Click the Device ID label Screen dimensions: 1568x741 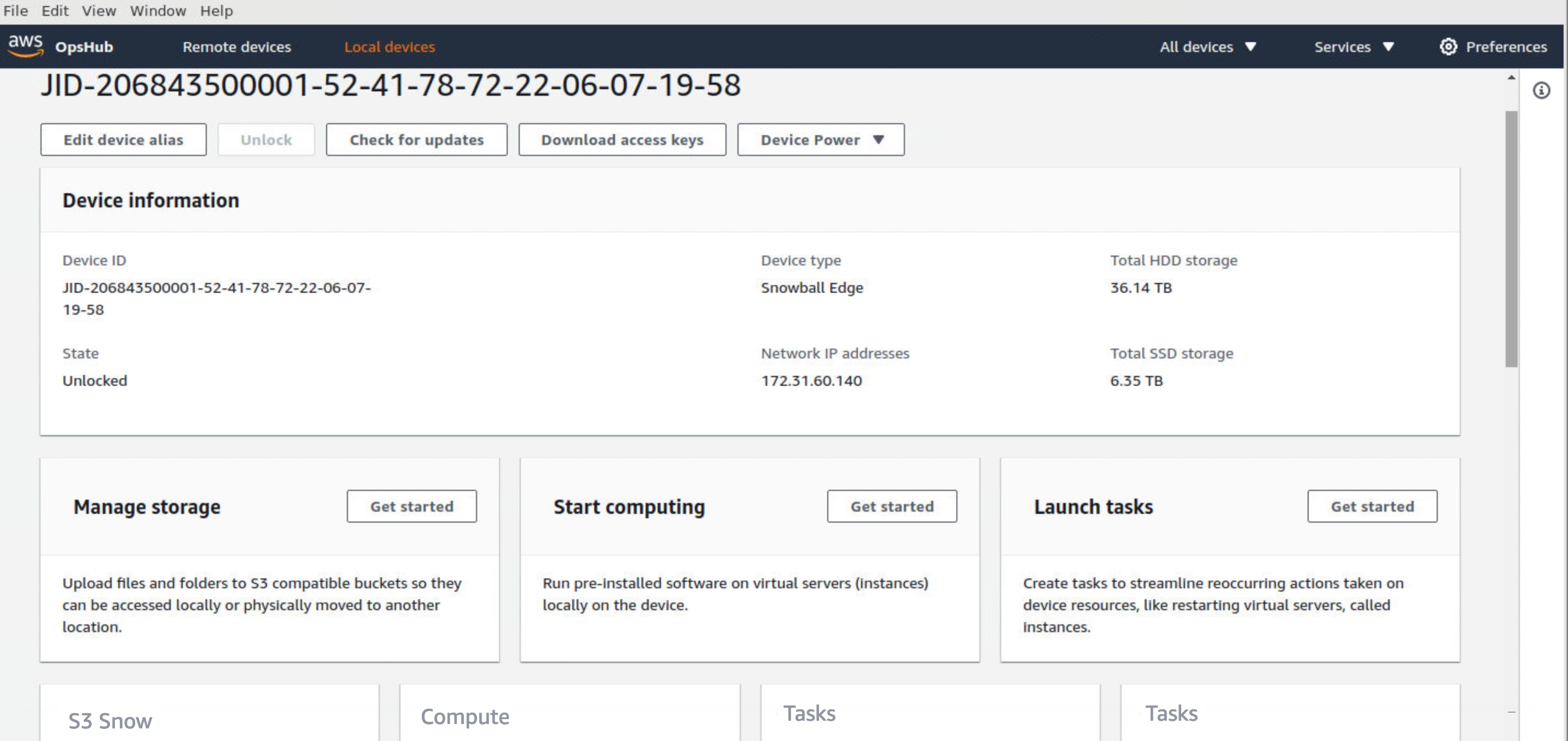point(94,260)
